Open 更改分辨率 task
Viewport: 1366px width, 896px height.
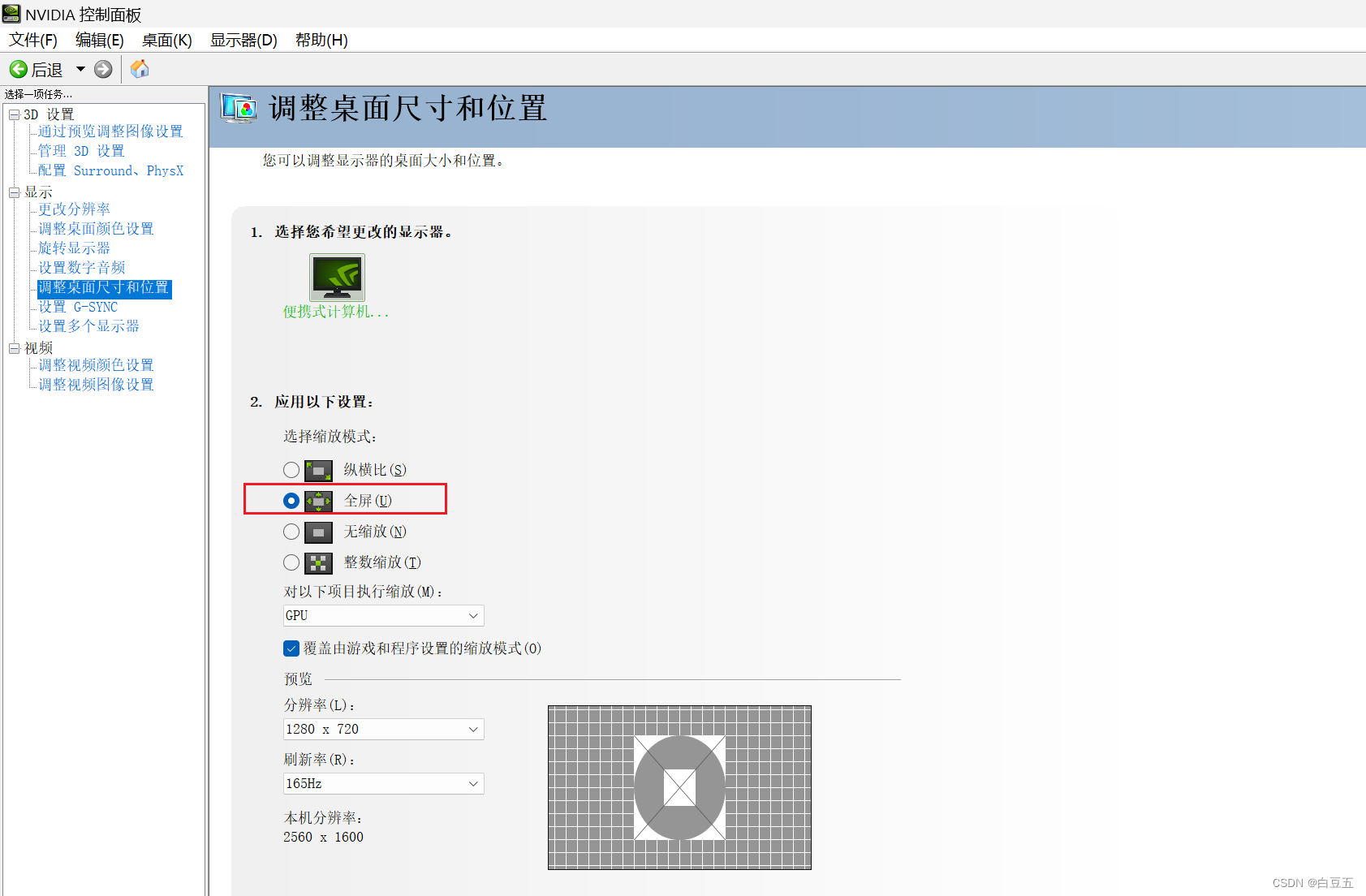pyautogui.click(x=74, y=209)
